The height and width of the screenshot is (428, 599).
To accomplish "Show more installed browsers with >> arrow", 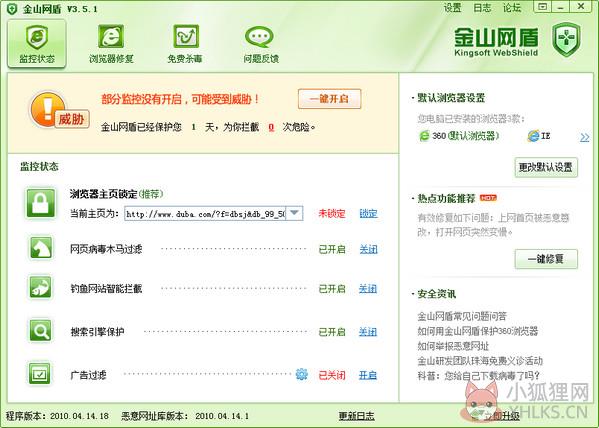I will 584,137.
